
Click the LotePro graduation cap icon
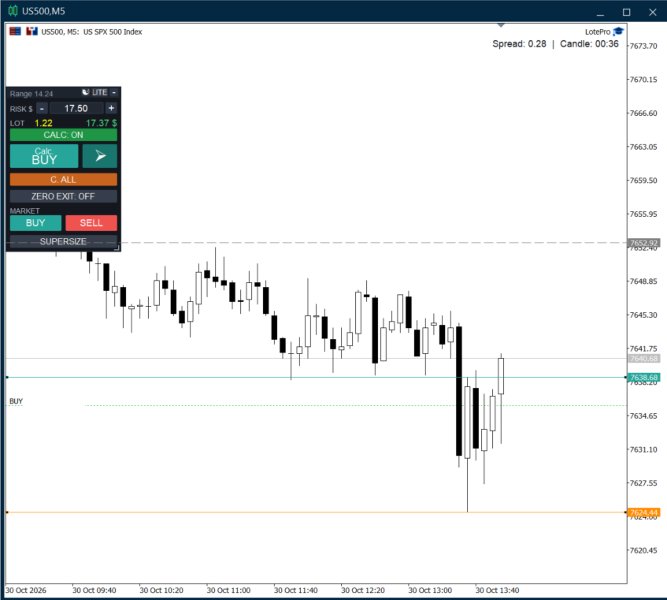pyautogui.click(x=619, y=31)
